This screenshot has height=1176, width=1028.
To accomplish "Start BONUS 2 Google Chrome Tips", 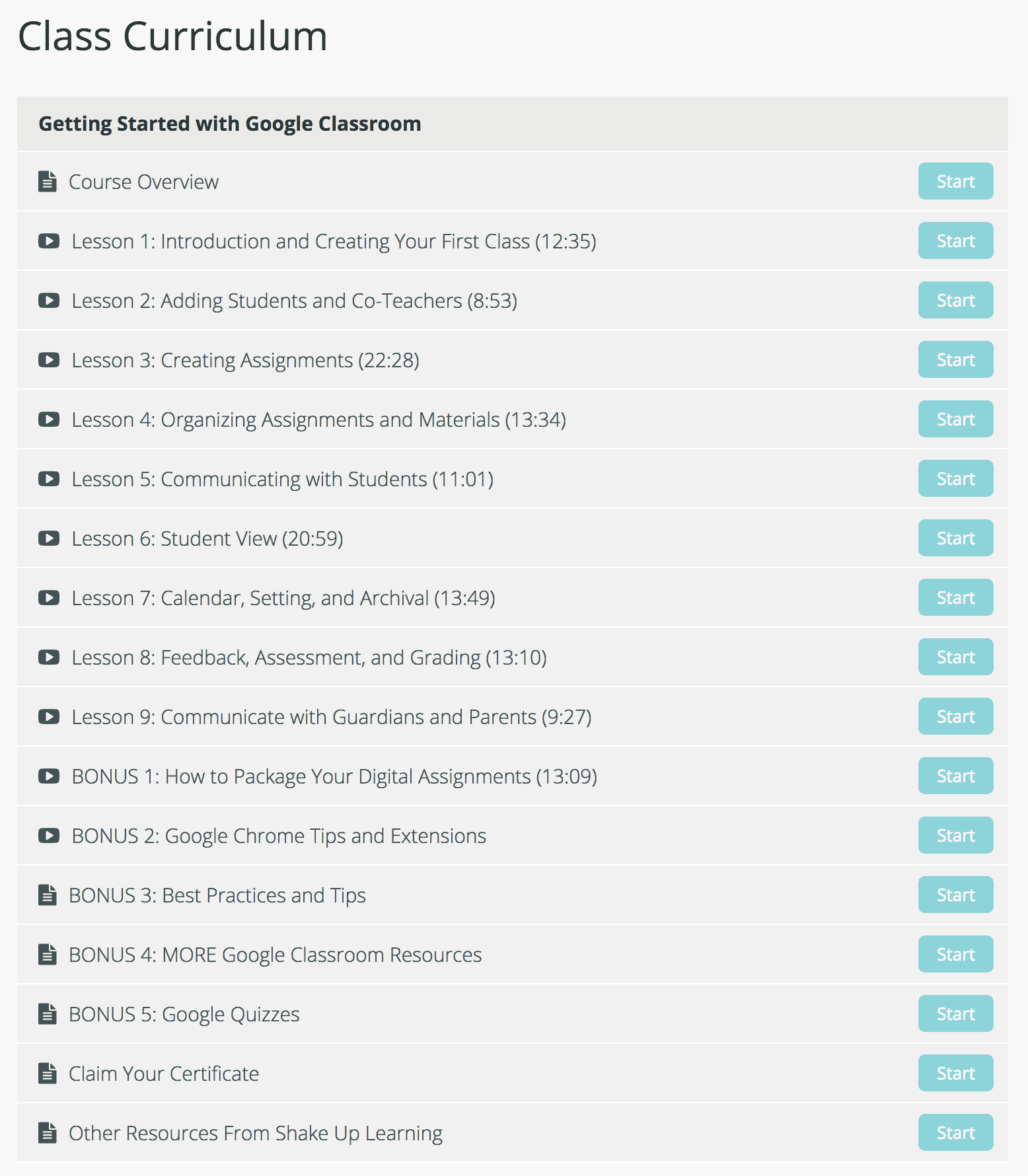I will [955, 835].
